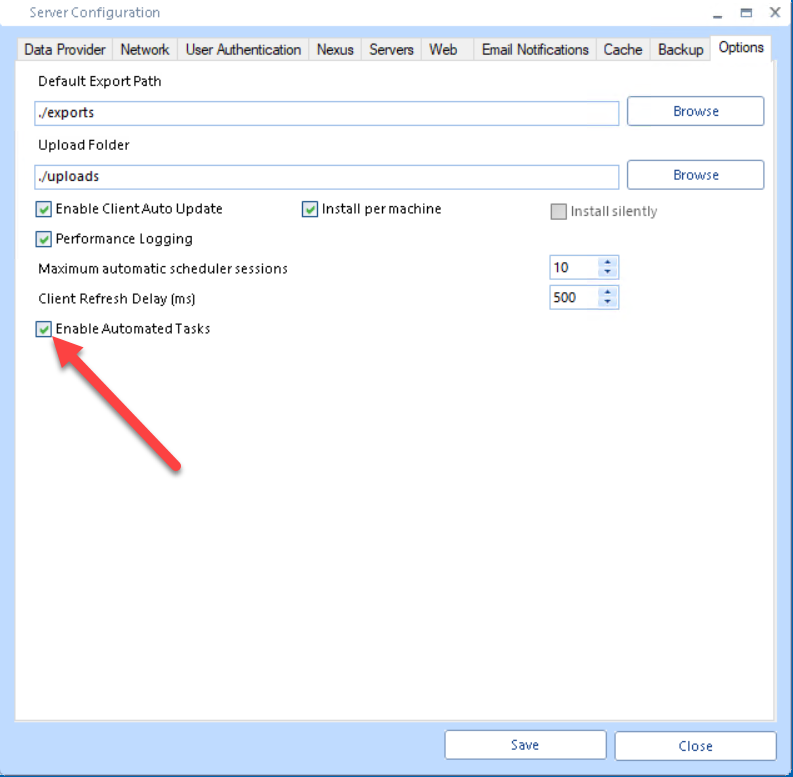Toggle Performance Logging checkbox
This screenshot has height=777, width=793.
(x=44, y=239)
